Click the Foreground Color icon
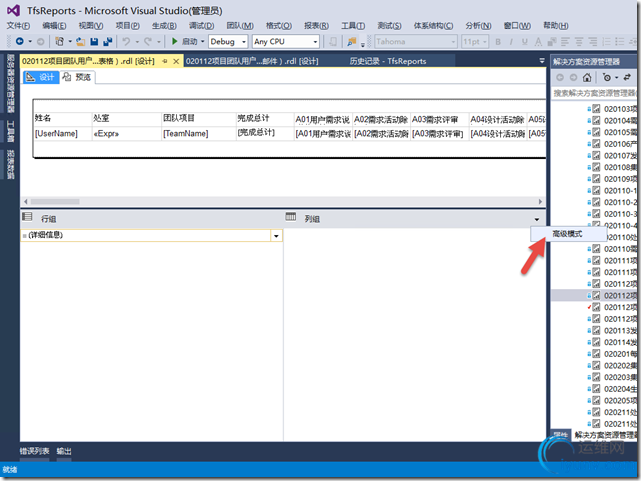 coord(538,42)
